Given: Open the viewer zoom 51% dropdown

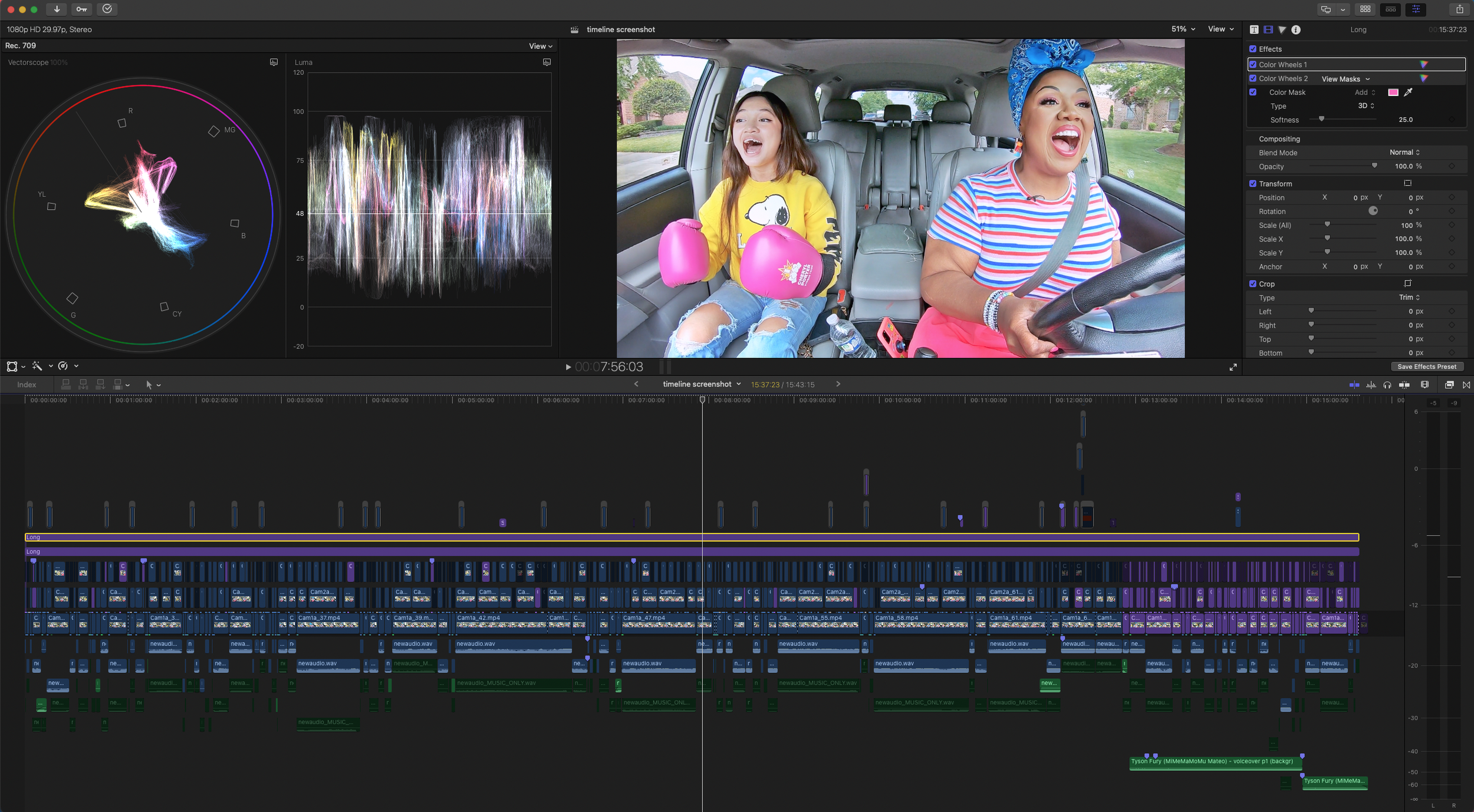Looking at the screenshot, I should pos(1183,29).
